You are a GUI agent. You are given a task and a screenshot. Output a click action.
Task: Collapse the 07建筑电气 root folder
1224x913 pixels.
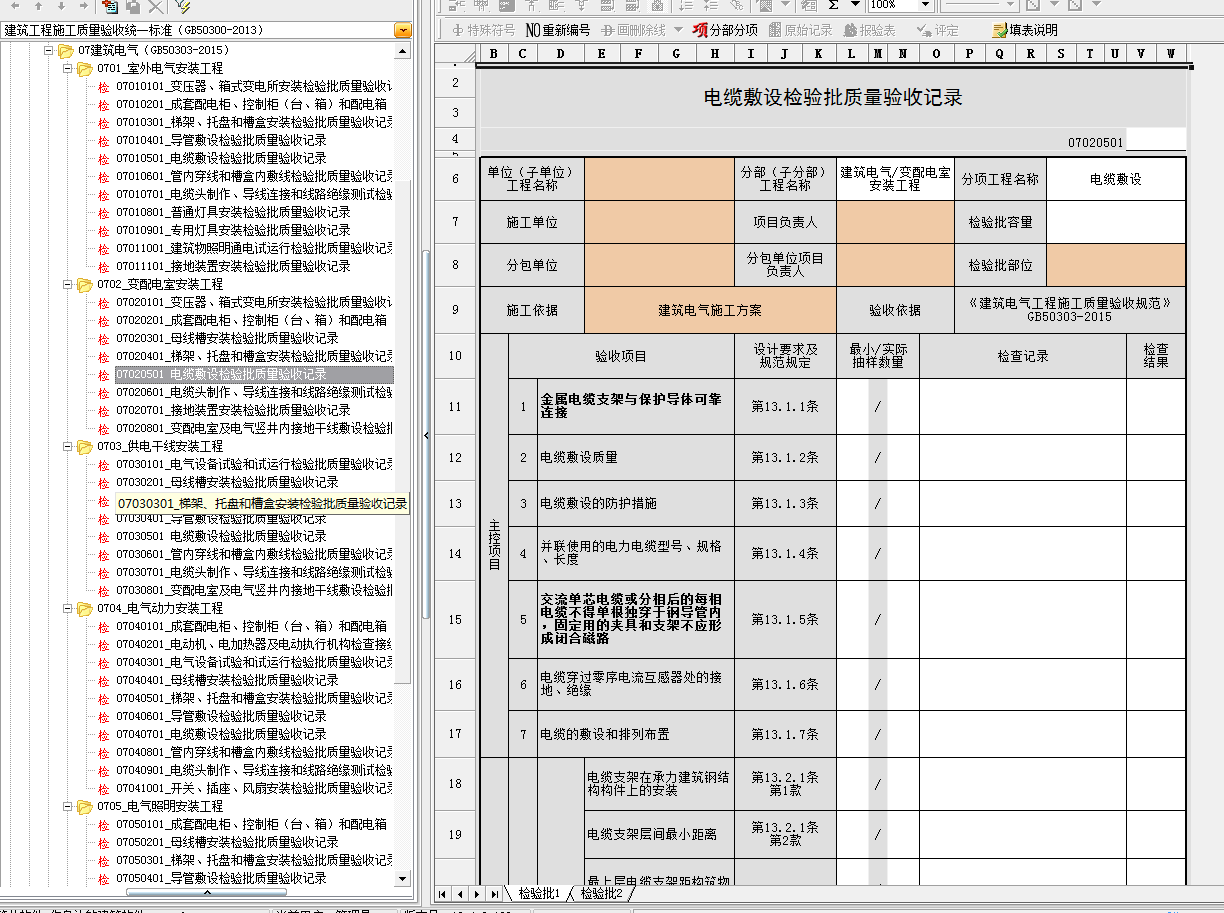(48, 50)
